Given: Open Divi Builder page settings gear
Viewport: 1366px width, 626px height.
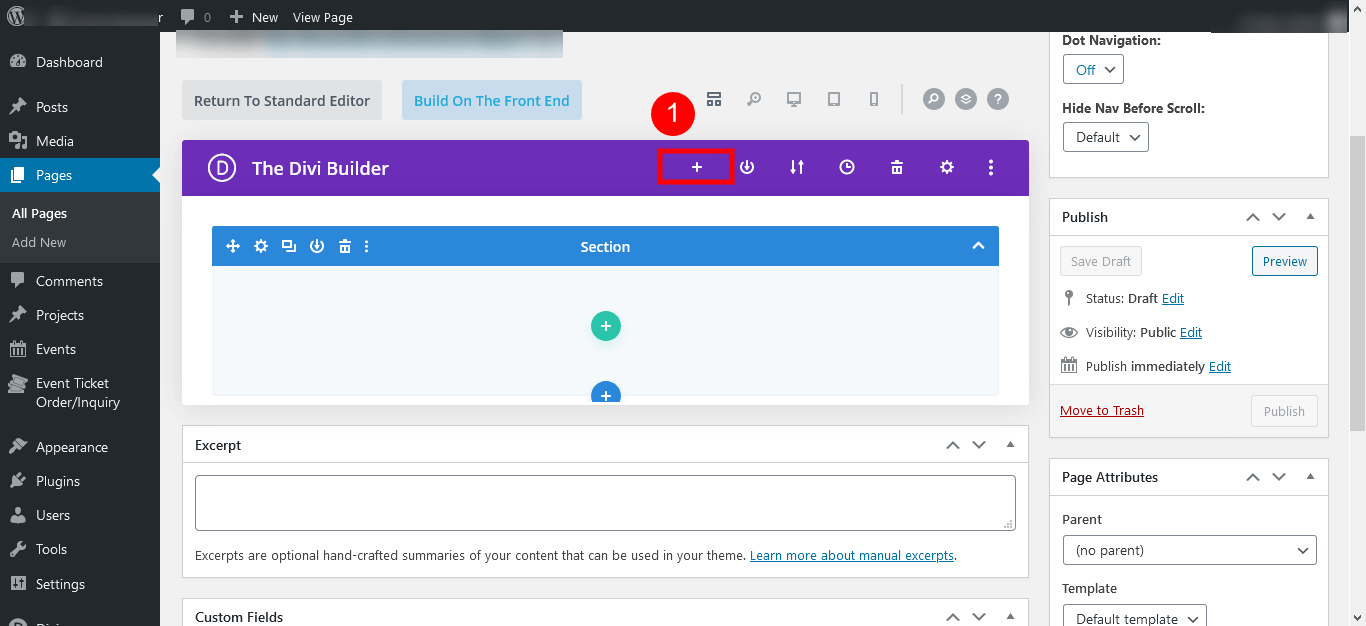Looking at the screenshot, I should click(x=947, y=167).
